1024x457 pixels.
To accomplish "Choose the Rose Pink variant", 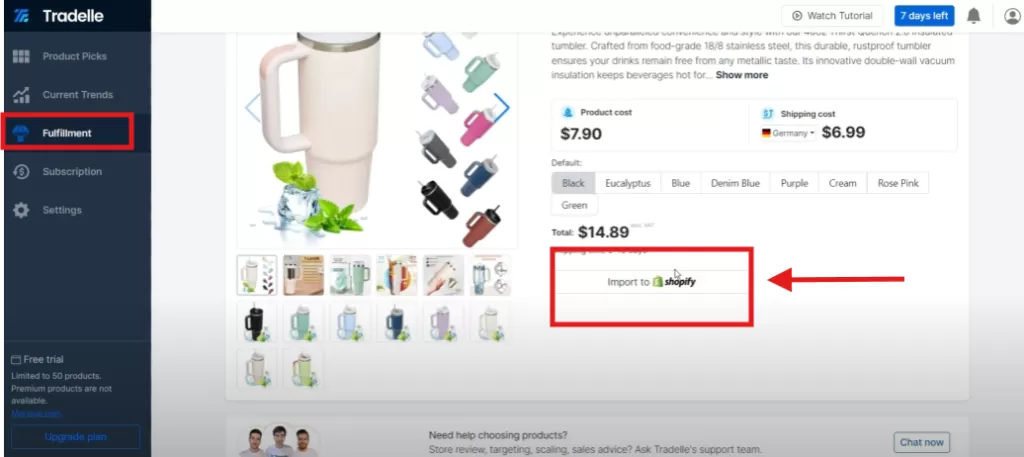I will tap(897, 183).
